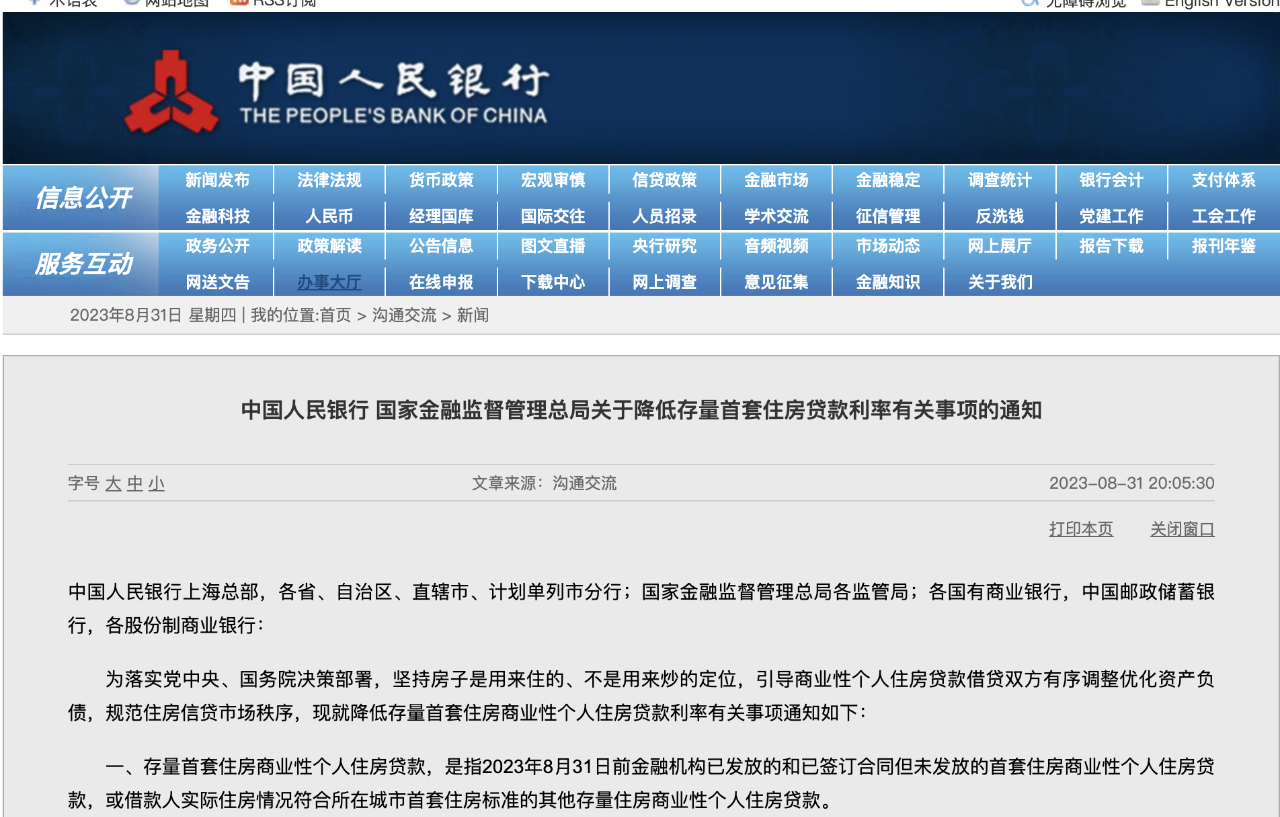Click 首页 in the breadcrumb

(335, 316)
